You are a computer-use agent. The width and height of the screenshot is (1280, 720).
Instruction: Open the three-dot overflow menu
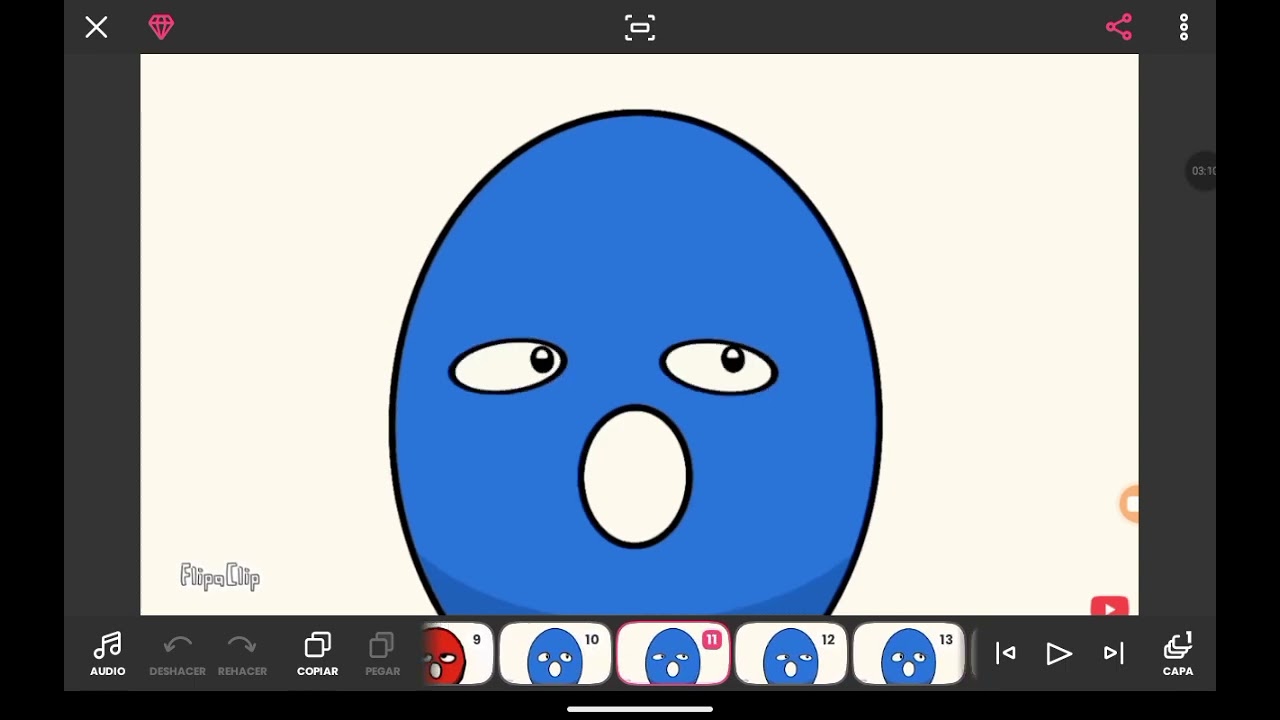pos(1184,27)
